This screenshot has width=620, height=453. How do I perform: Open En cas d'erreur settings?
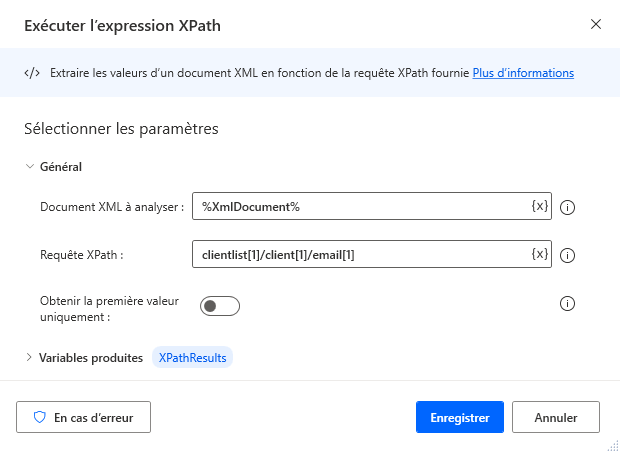[x=84, y=417]
